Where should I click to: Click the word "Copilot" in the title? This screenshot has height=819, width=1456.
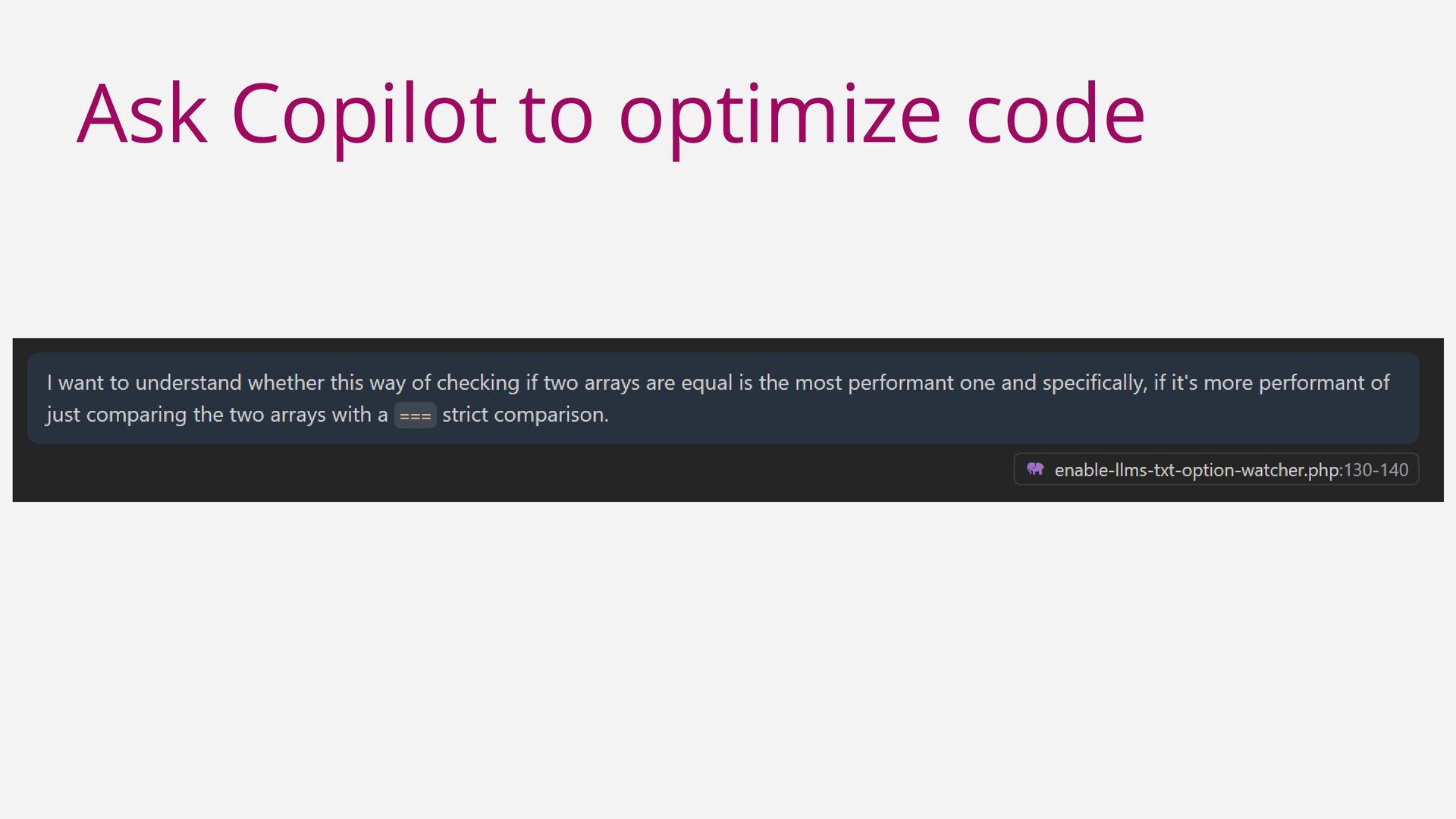[364, 114]
